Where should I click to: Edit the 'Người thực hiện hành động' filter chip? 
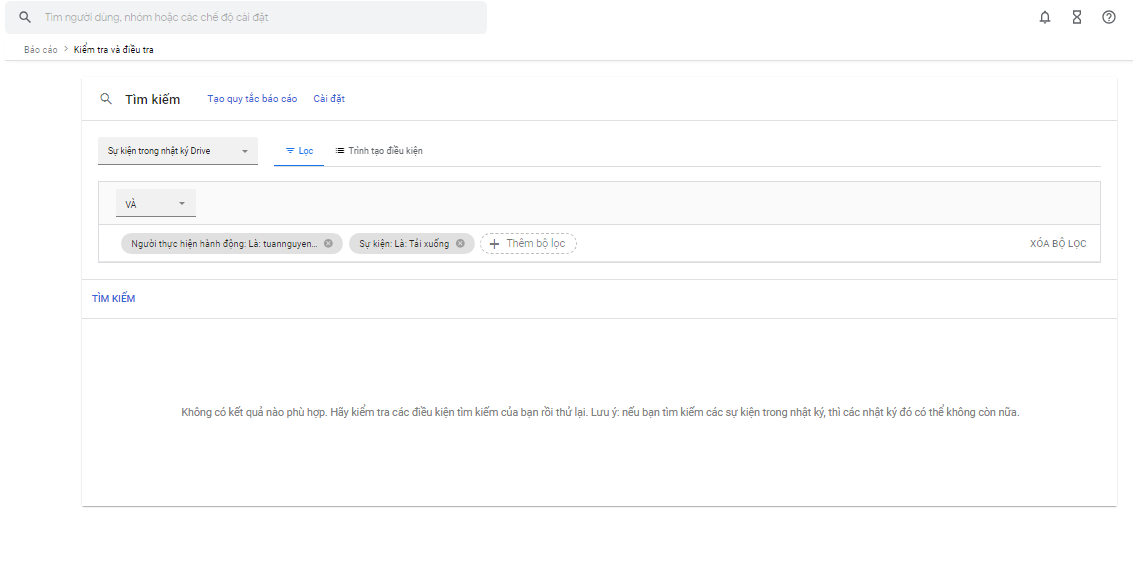[x=224, y=243]
